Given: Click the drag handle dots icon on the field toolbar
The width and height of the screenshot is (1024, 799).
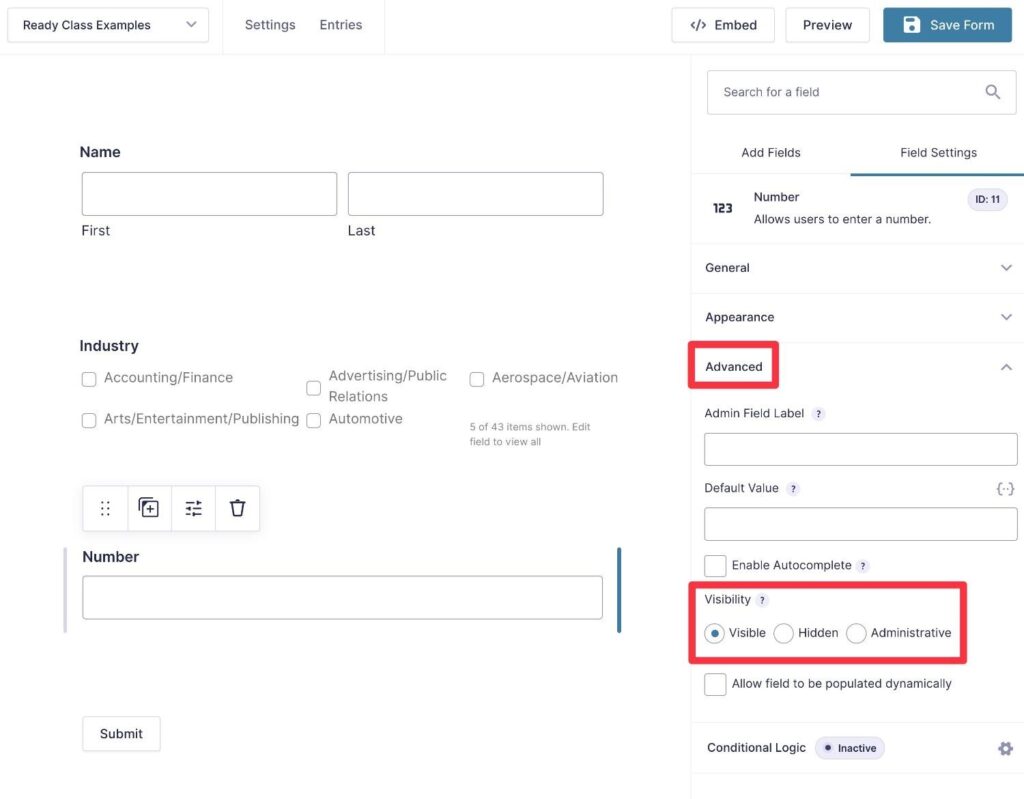Looking at the screenshot, I should [105, 507].
